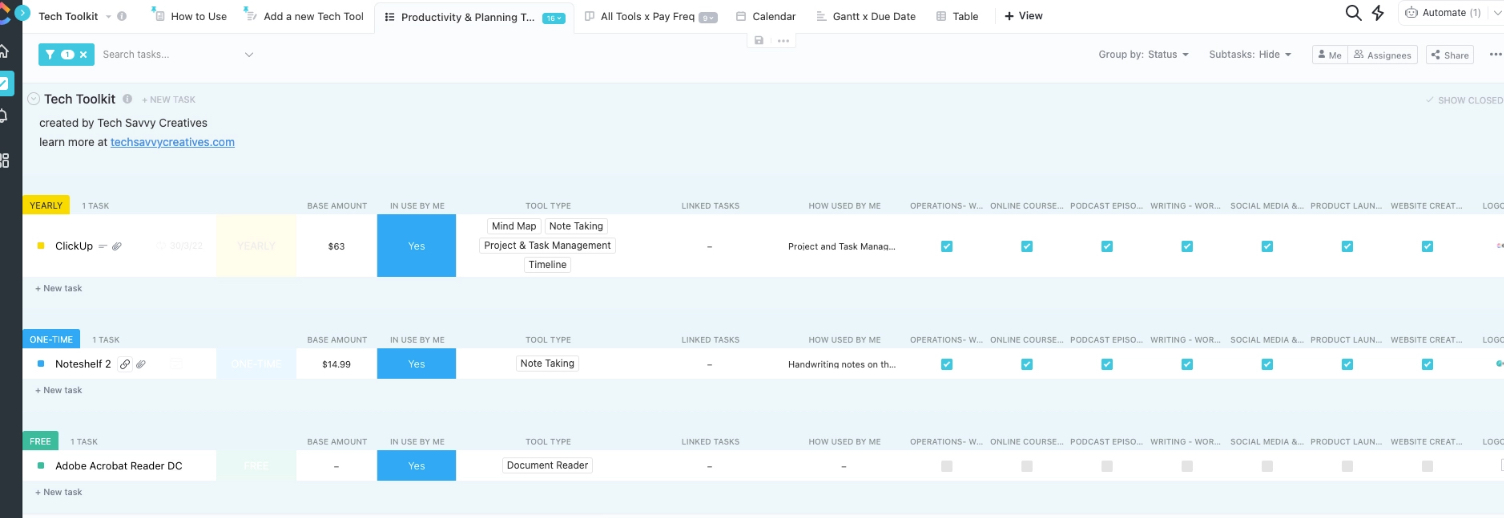Open the active tasks icon in sidebar
This screenshot has height=518, width=1504.
point(5,84)
